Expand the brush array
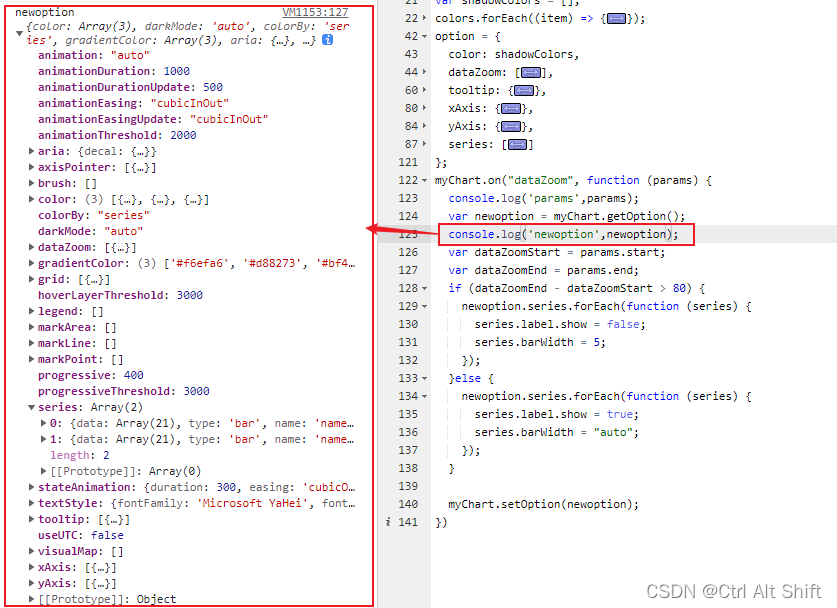 [x=31, y=183]
